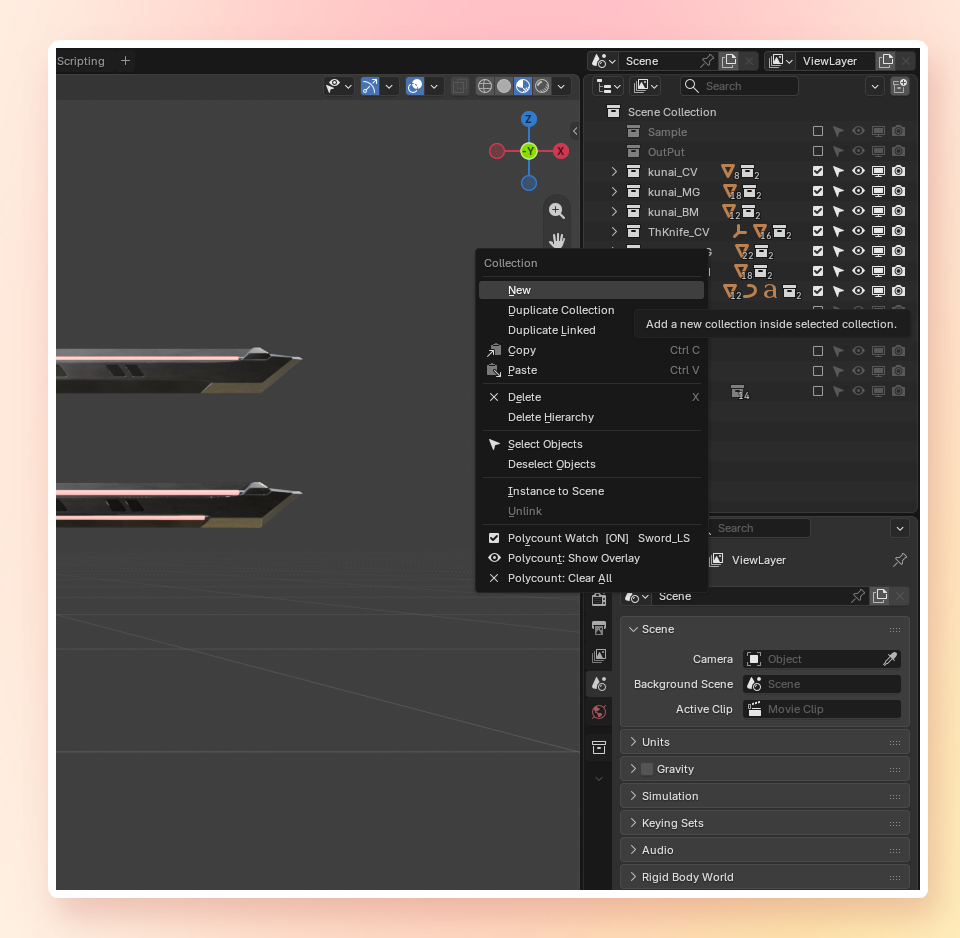
Task: Click add new ViewLayer icon
Action: (886, 61)
